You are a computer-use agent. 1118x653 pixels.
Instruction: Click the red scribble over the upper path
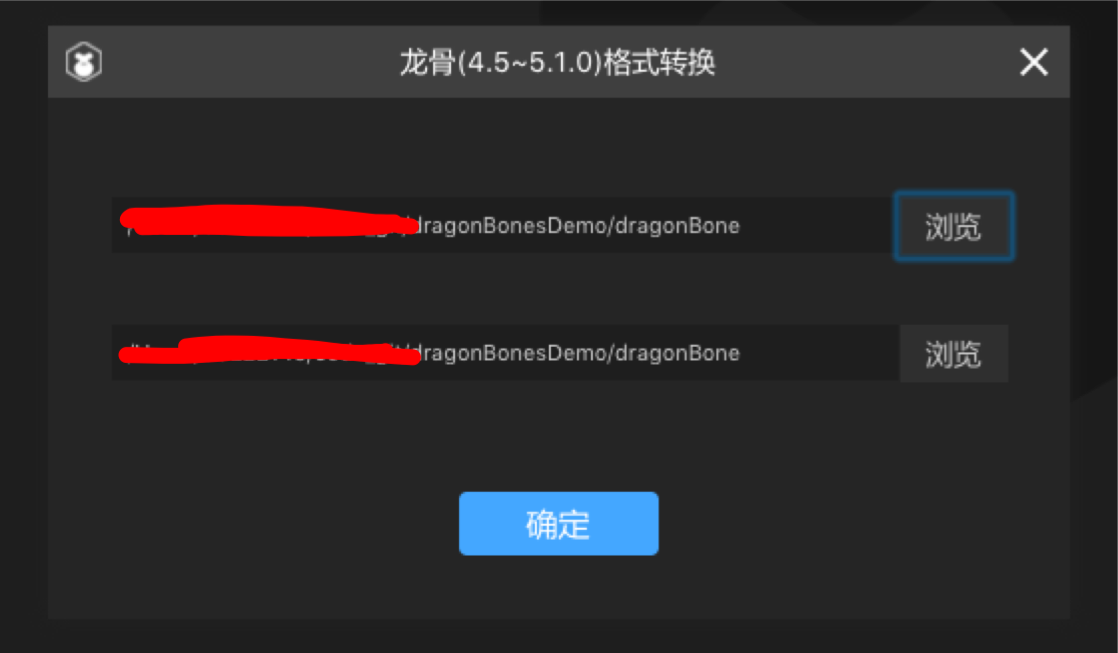(270, 221)
